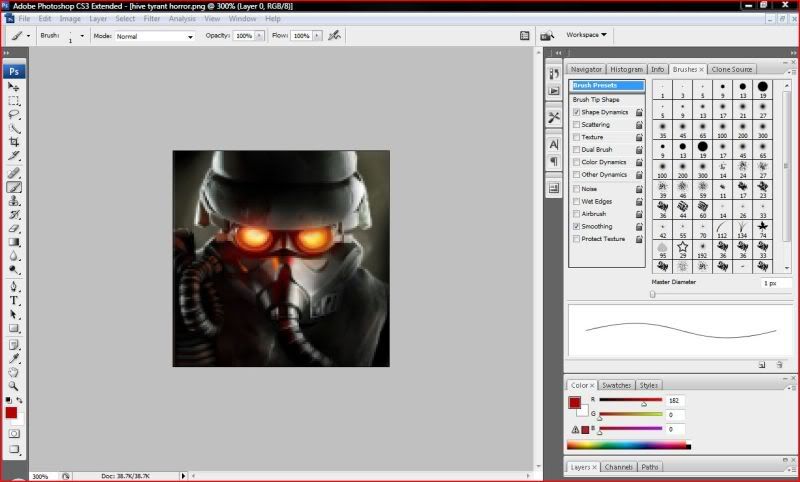
Task: Select the Lasso tool
Action: (14, 114)
